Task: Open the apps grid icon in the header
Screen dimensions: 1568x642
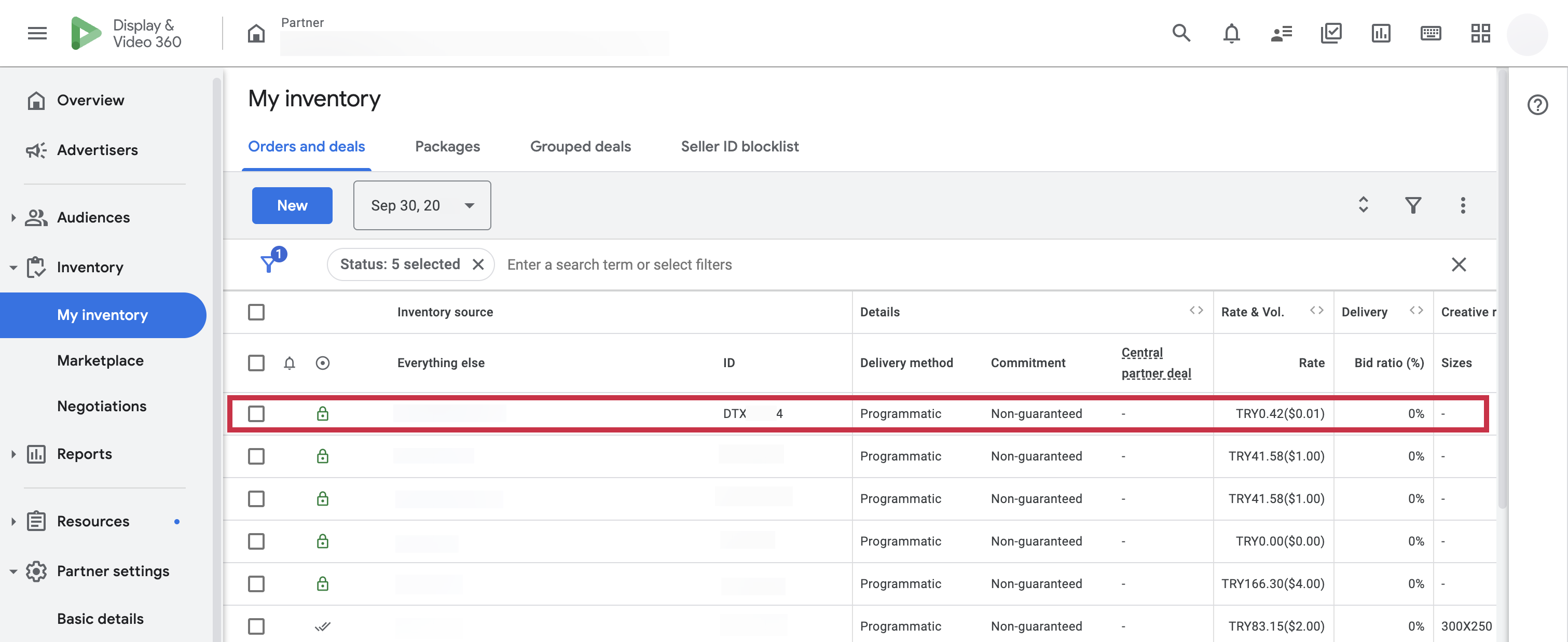Action: 1480,33
